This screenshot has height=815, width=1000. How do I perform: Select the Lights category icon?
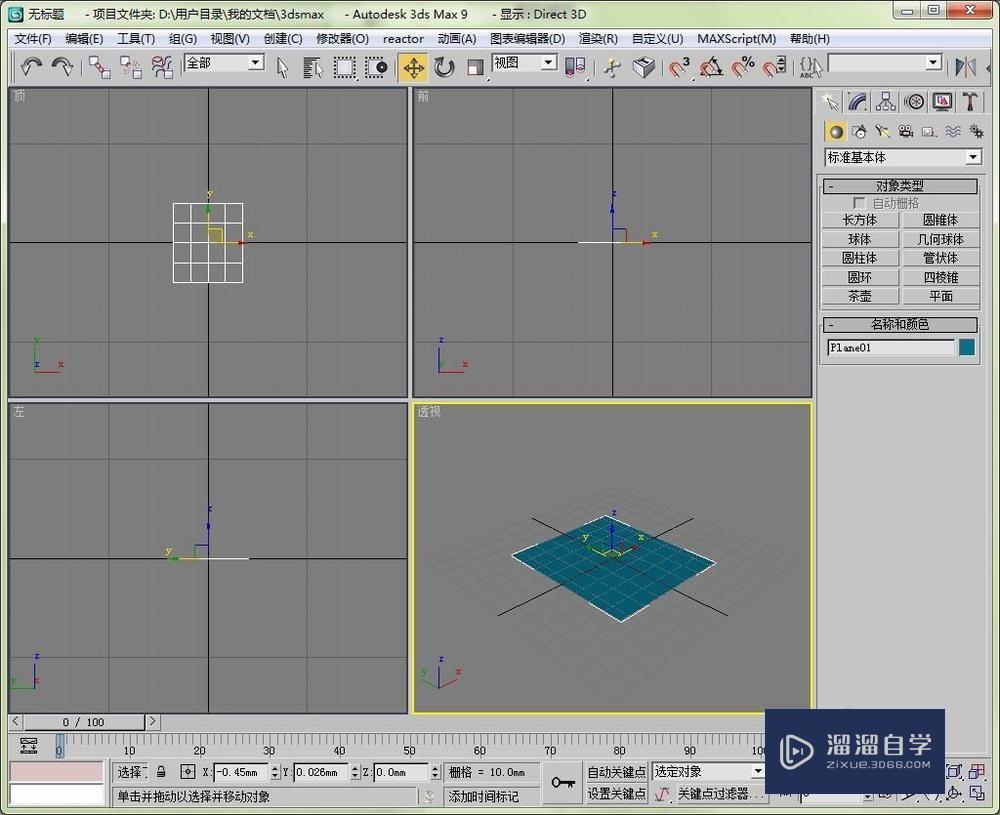(882, 131)
